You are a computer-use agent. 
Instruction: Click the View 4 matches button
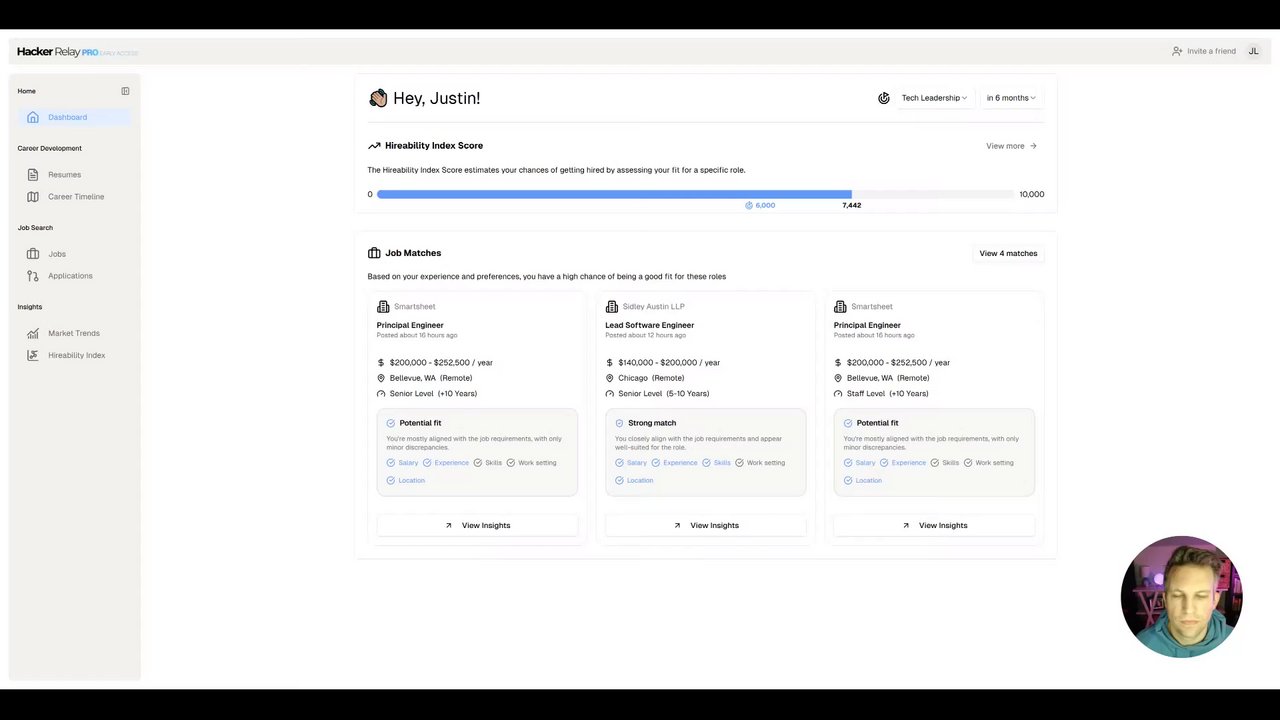(1008, 254)
